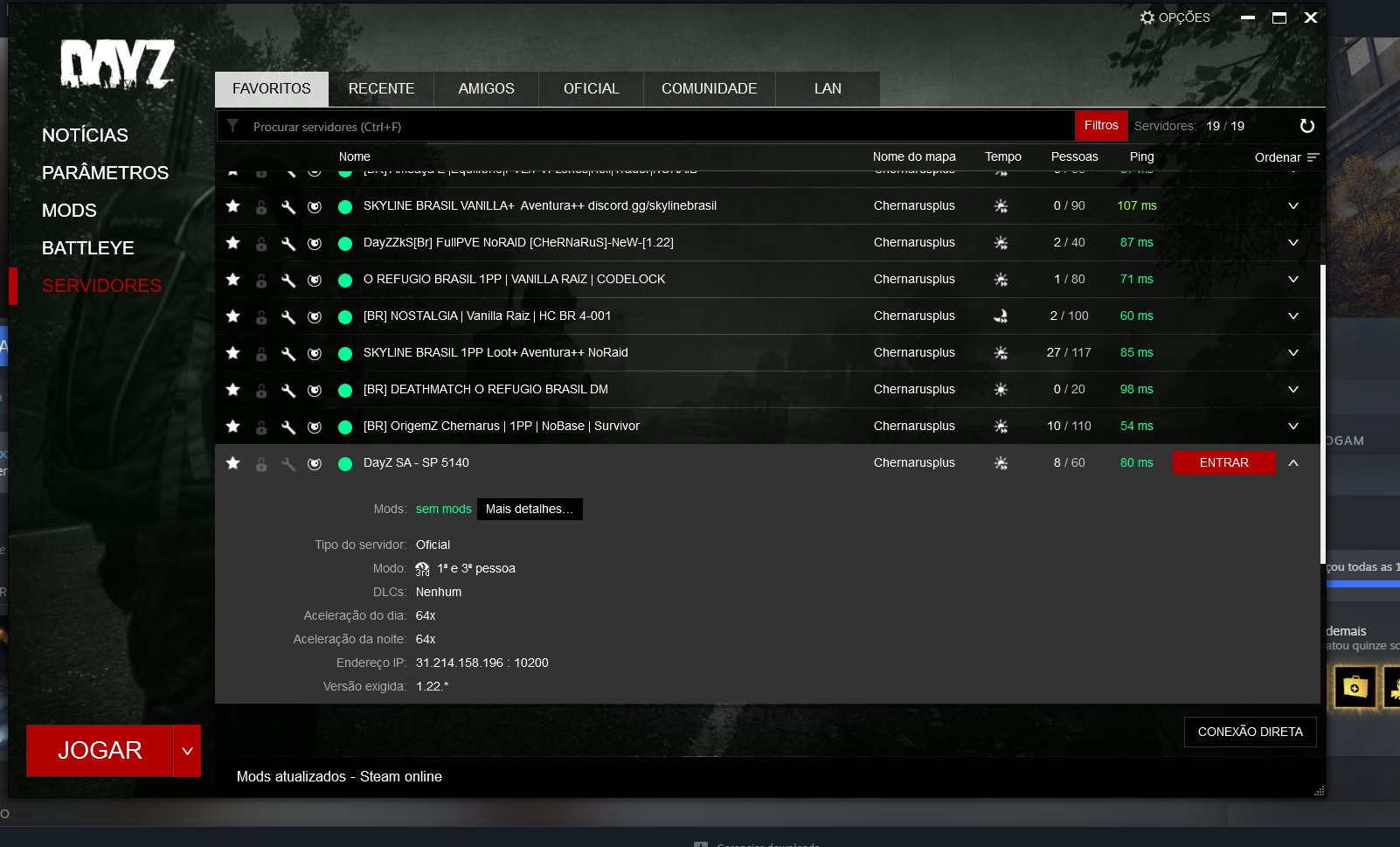
Task: Expand details for SKYLINE BRASIL VANILLA+ server
Action: coord(1293,206)
